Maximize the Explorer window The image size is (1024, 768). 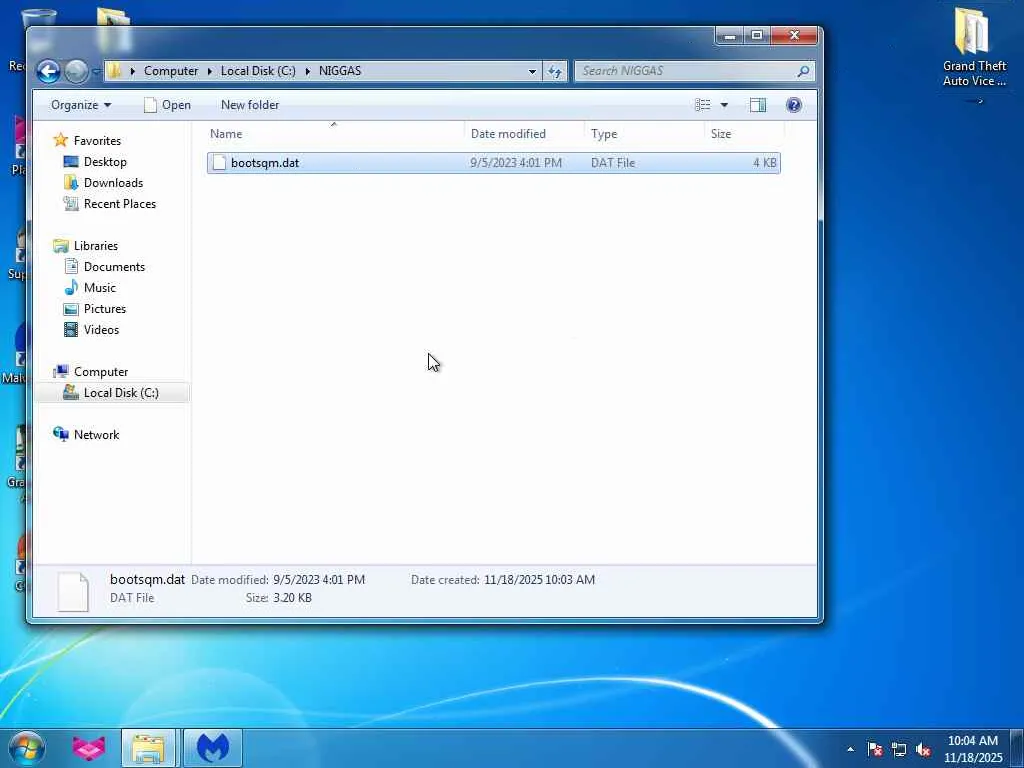coord(757,35)
